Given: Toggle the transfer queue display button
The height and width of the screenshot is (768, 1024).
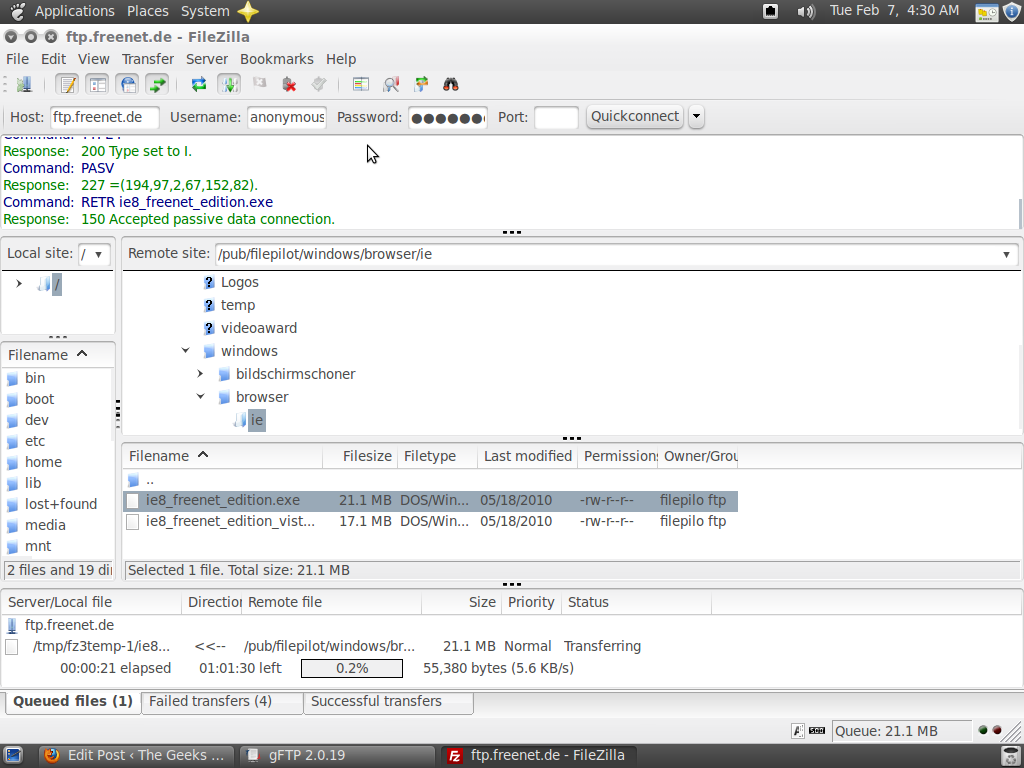Looking at the screenshot, I should [x=157, y=84].
